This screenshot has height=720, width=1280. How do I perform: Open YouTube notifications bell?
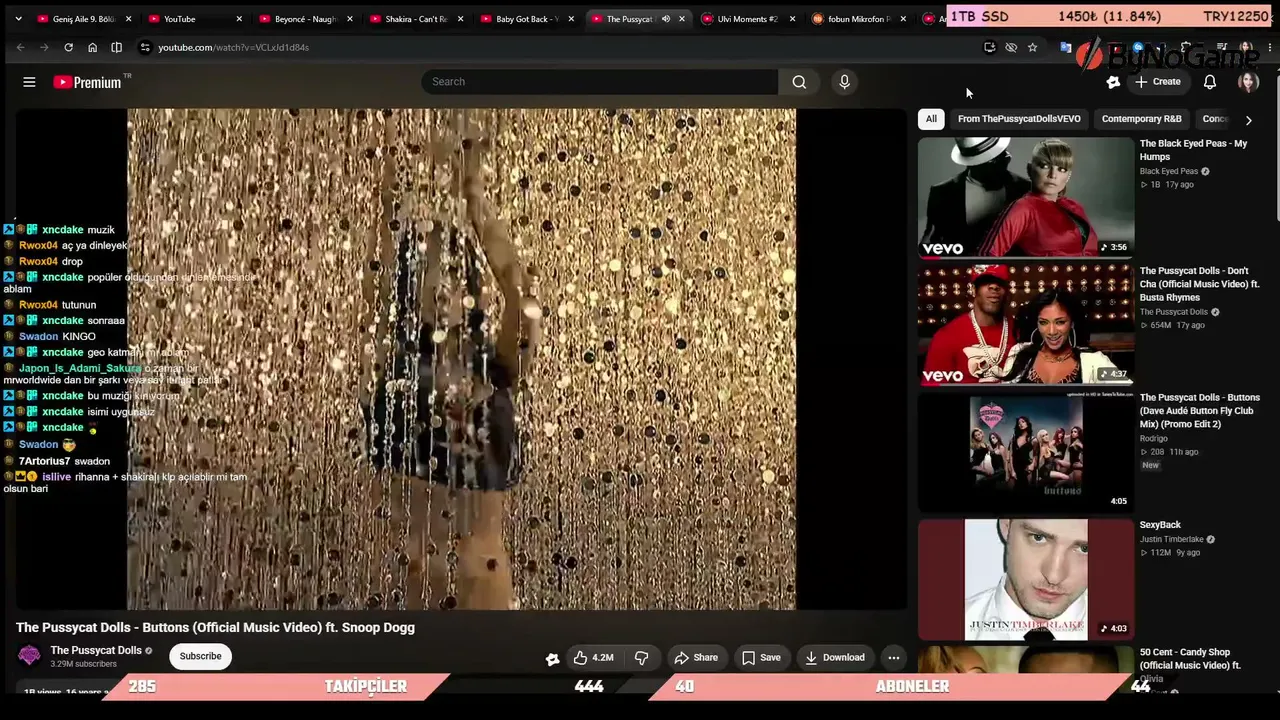click(x=1210, y=82)
